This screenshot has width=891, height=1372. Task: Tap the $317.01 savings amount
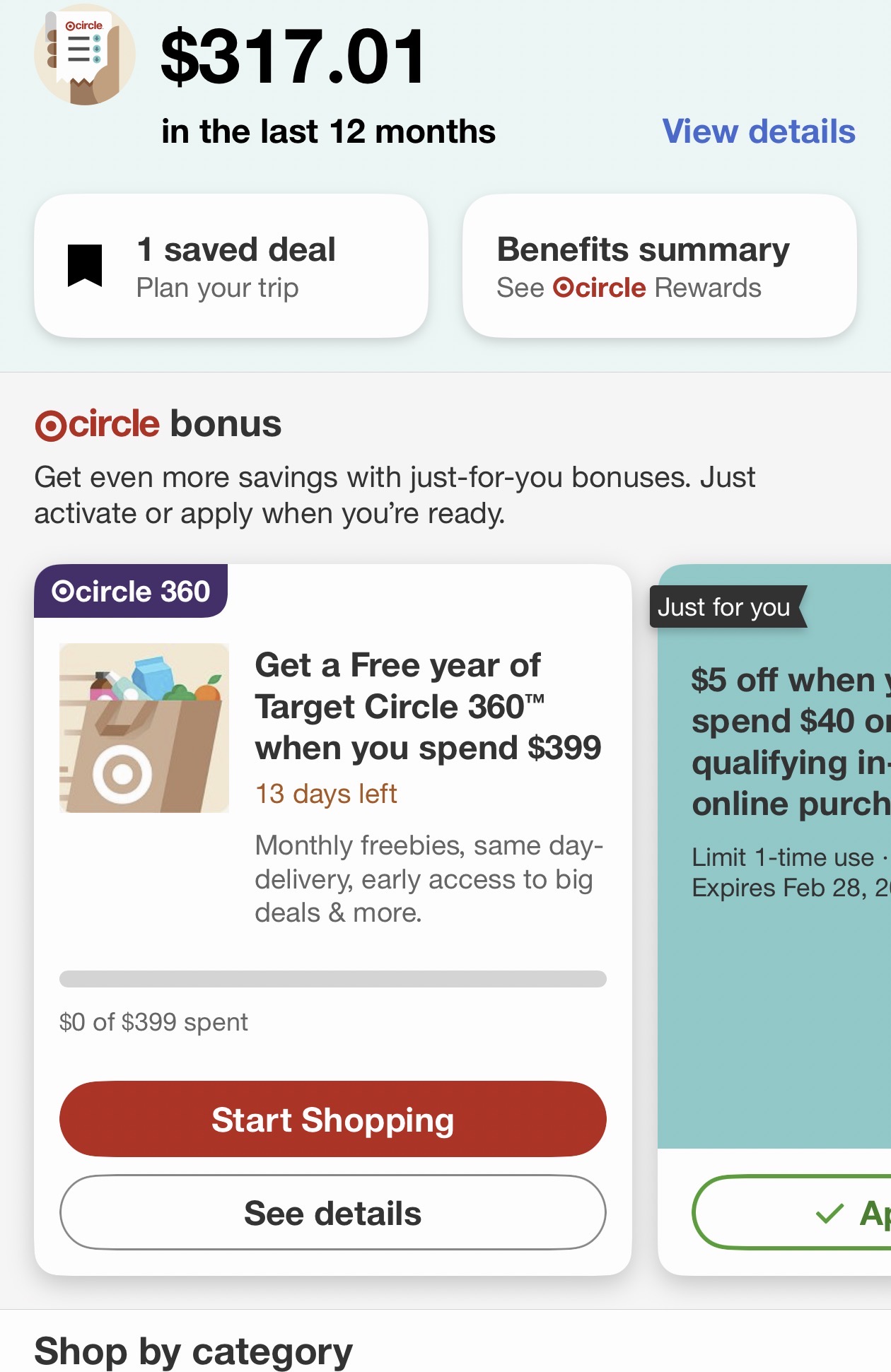[x=293, y=57]
